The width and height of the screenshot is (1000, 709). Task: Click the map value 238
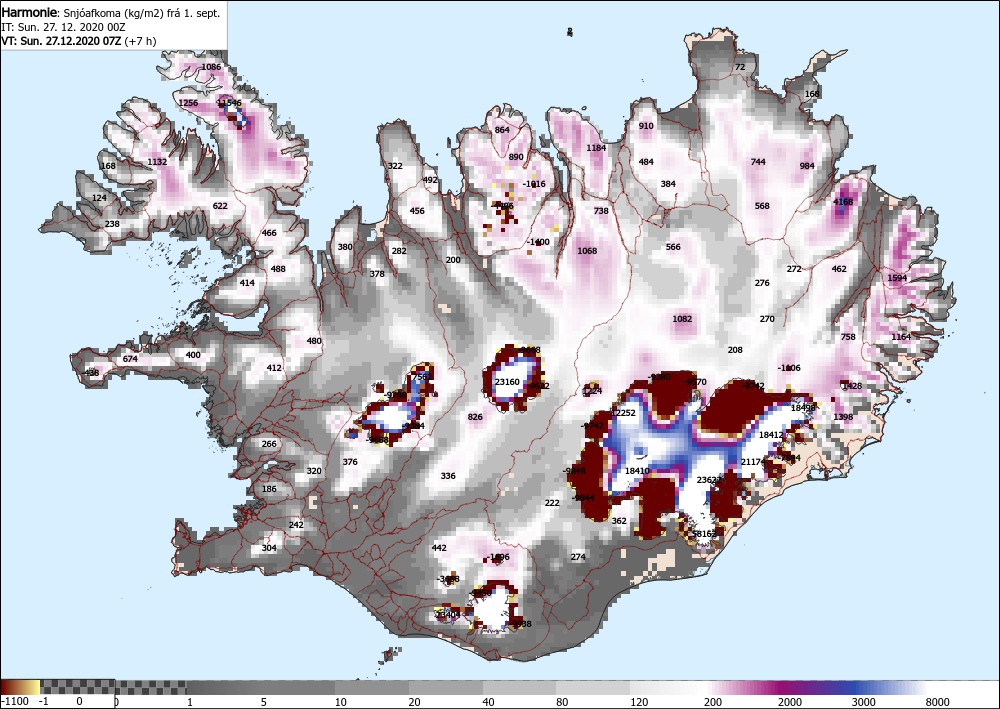112,224
